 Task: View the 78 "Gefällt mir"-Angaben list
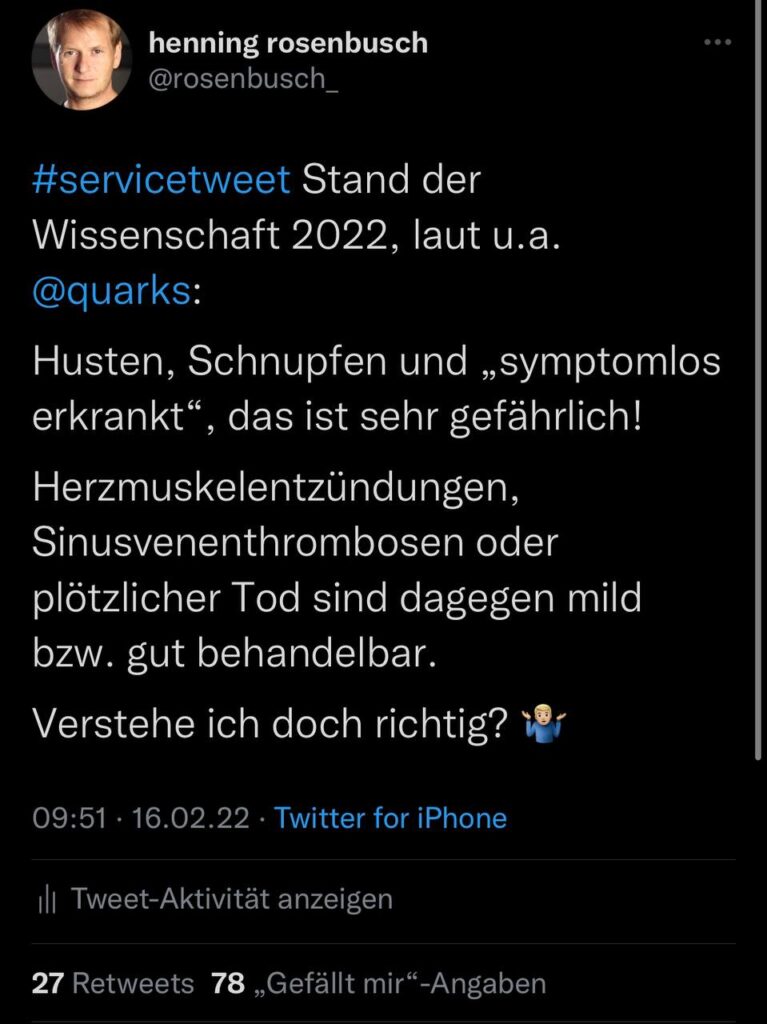click(x=378, y=983)
